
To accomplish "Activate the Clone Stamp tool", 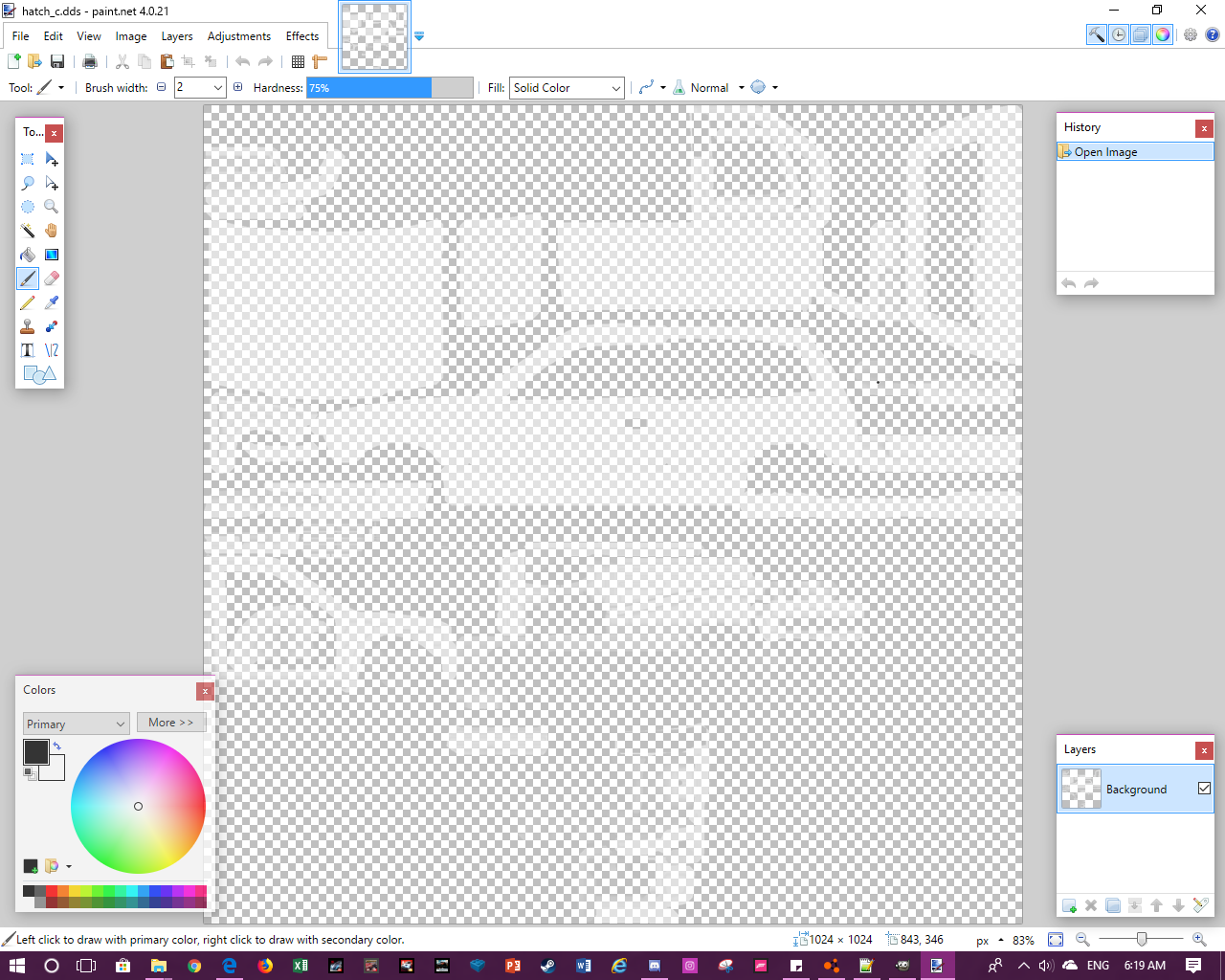I will (28, 326).
